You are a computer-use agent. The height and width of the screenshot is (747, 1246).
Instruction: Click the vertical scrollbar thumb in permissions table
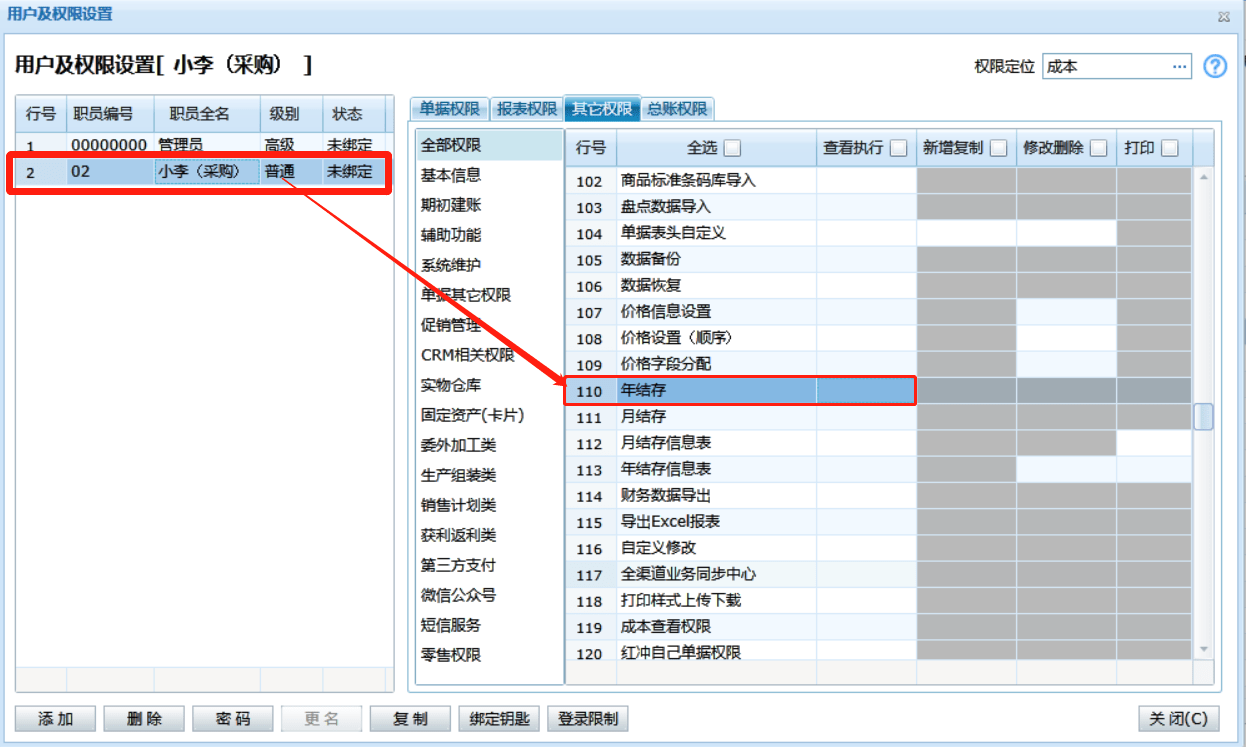tap(1203, 416)
